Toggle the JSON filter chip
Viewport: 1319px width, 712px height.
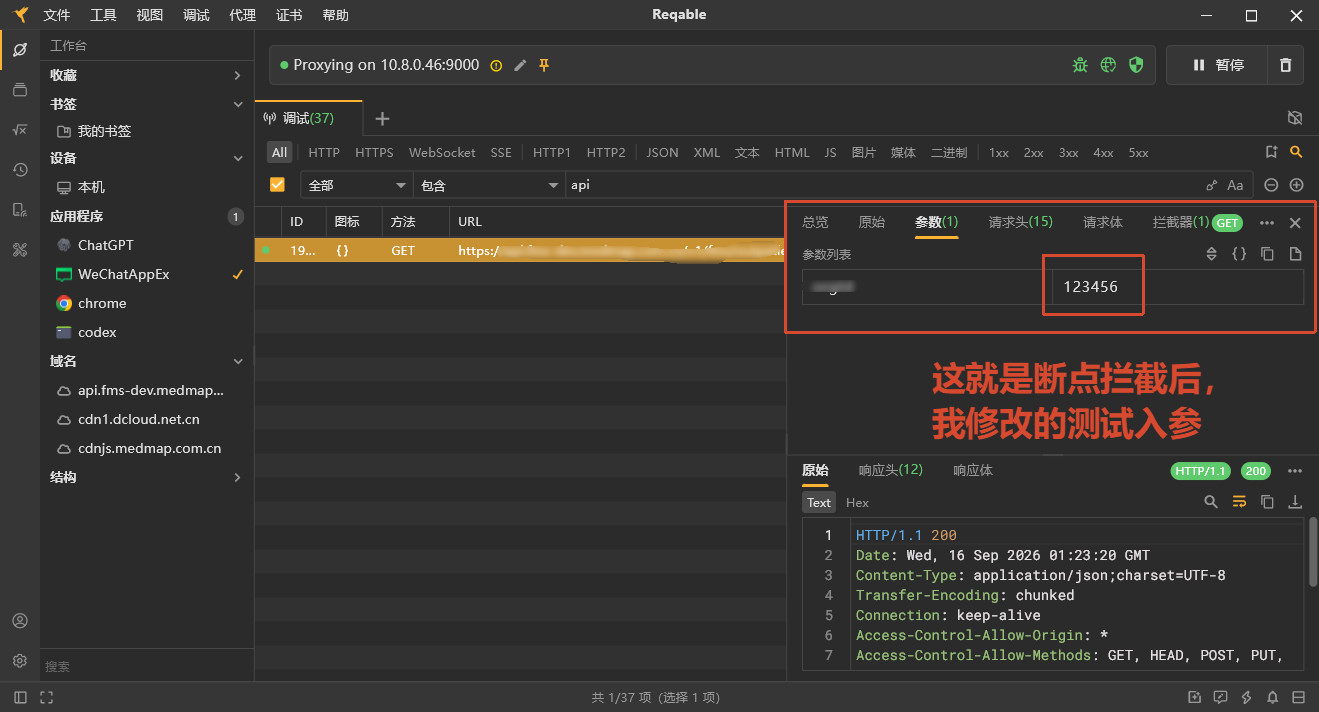[662, 152]
